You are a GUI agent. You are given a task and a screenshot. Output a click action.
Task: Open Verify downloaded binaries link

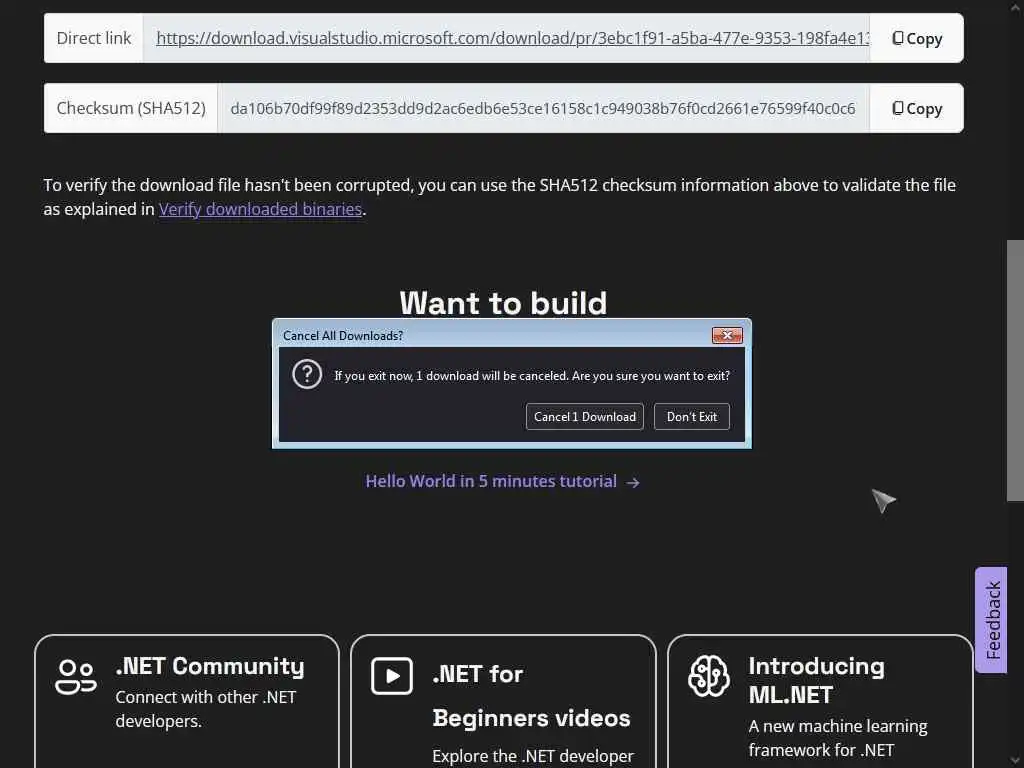pyautogui.click(x=261, y=209)
